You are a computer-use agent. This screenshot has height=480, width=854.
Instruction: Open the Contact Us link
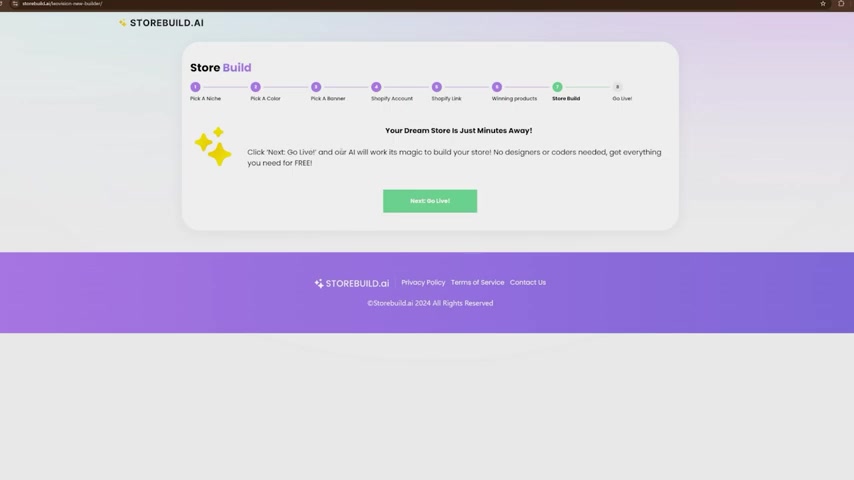click(x=528, y=282)
